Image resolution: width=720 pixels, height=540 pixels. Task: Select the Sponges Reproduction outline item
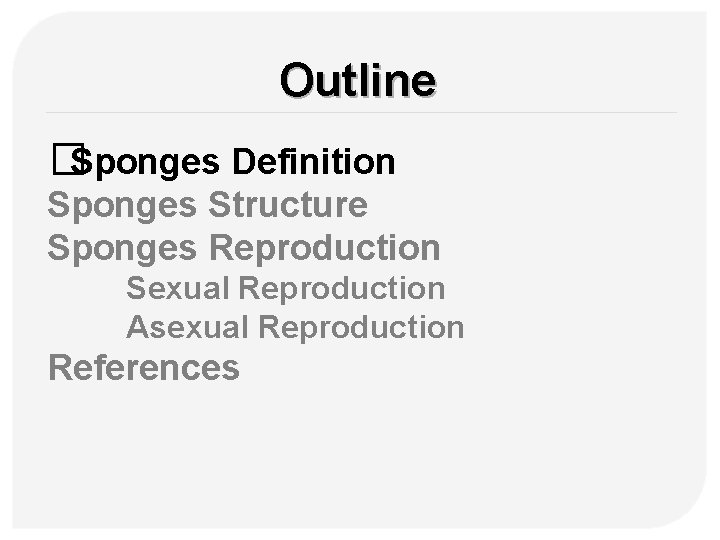coord(243,246)
